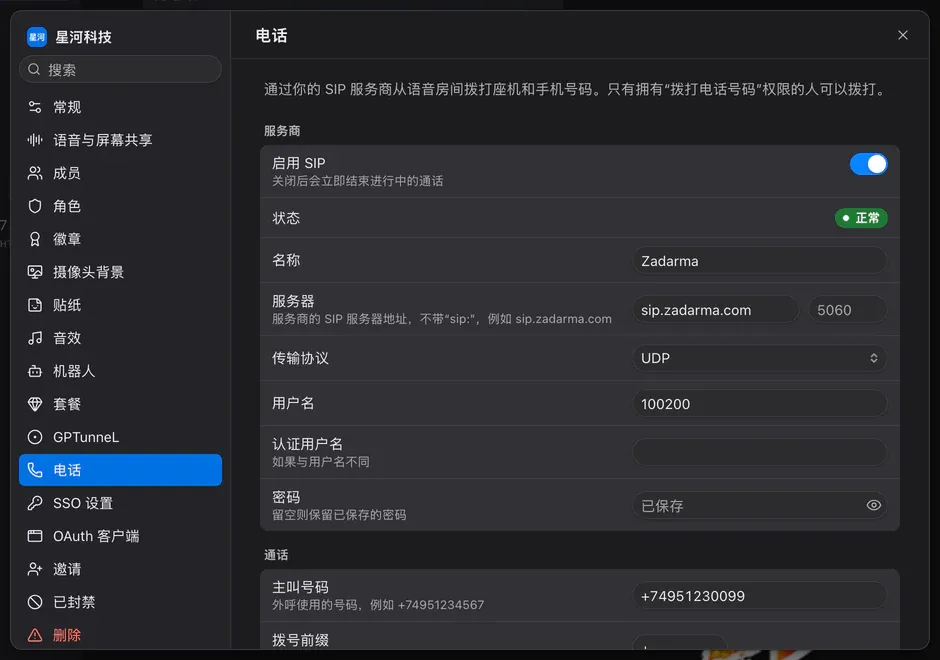Viewport: 940px width, 660px height.
Task: Click the 拨号前缀 row label
Action: pos(300,640)
